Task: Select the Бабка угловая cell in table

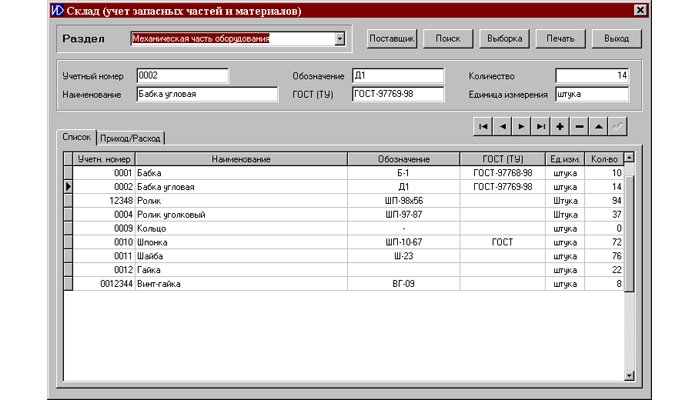Action: tap(241, 187)
